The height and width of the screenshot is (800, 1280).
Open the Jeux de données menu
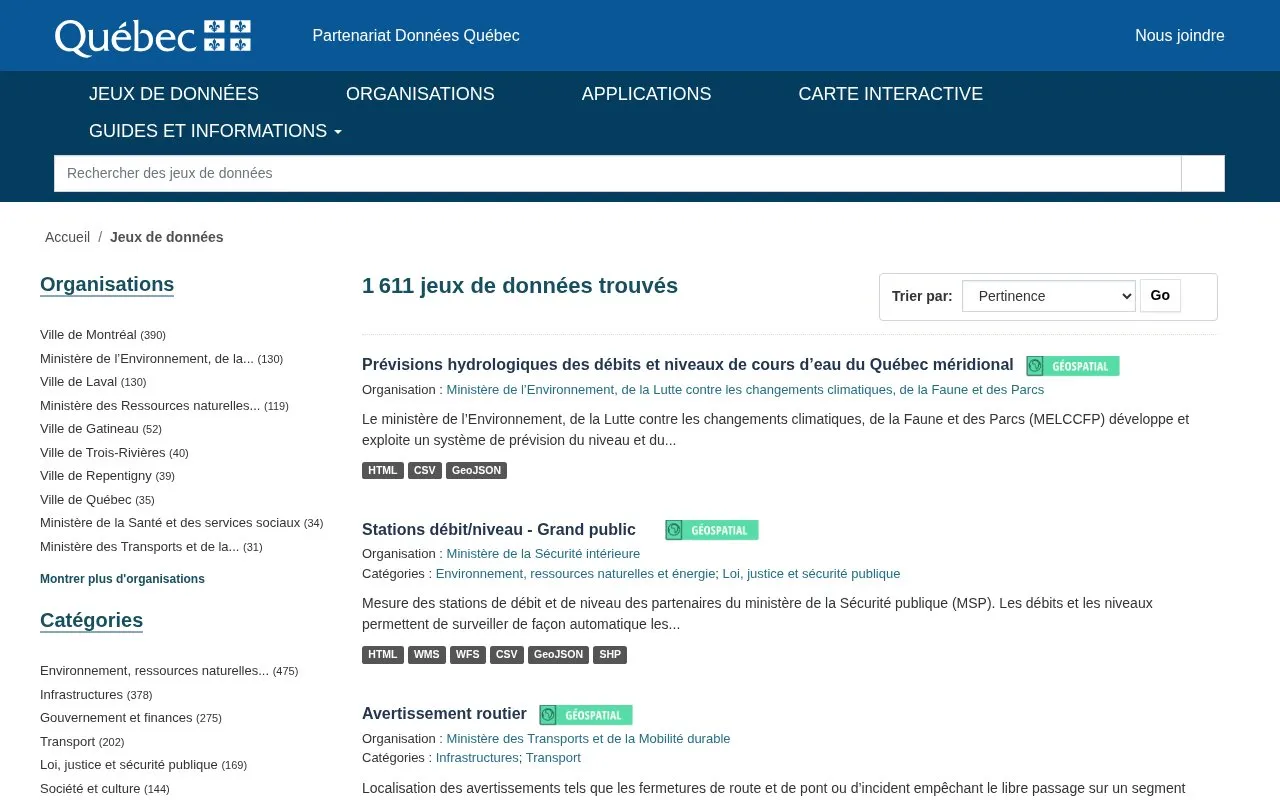tap(174, 94)
